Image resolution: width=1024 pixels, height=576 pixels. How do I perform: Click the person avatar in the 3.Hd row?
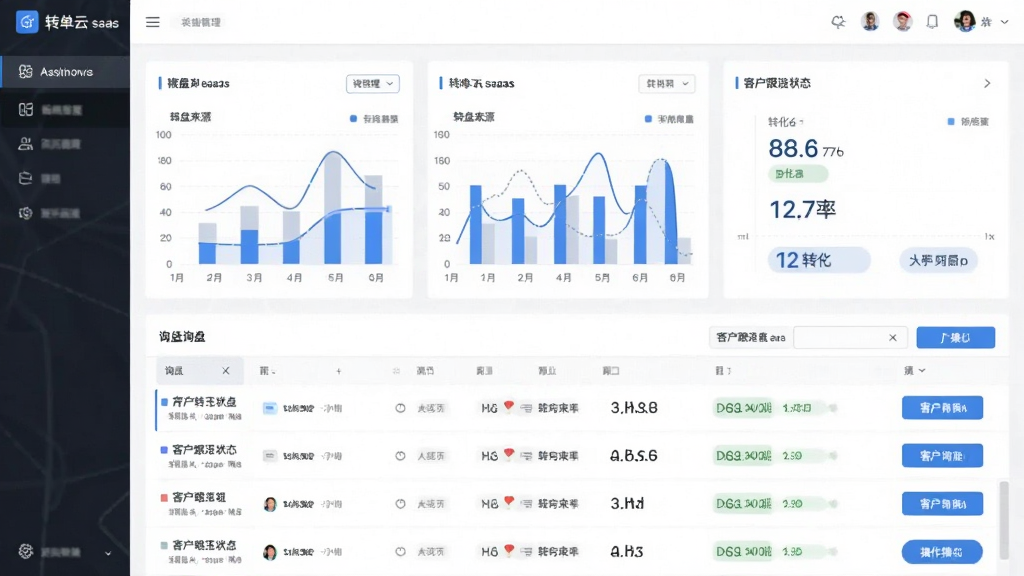tap(270, 504)
